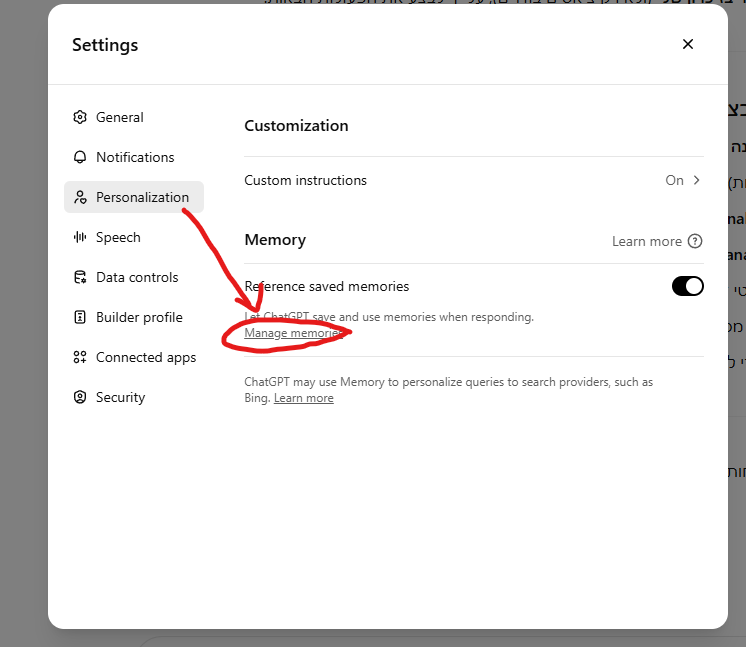Click the waveform icon beside Speech
The width and height of the screenshot is (746, 647).
[x=80, y=237]
